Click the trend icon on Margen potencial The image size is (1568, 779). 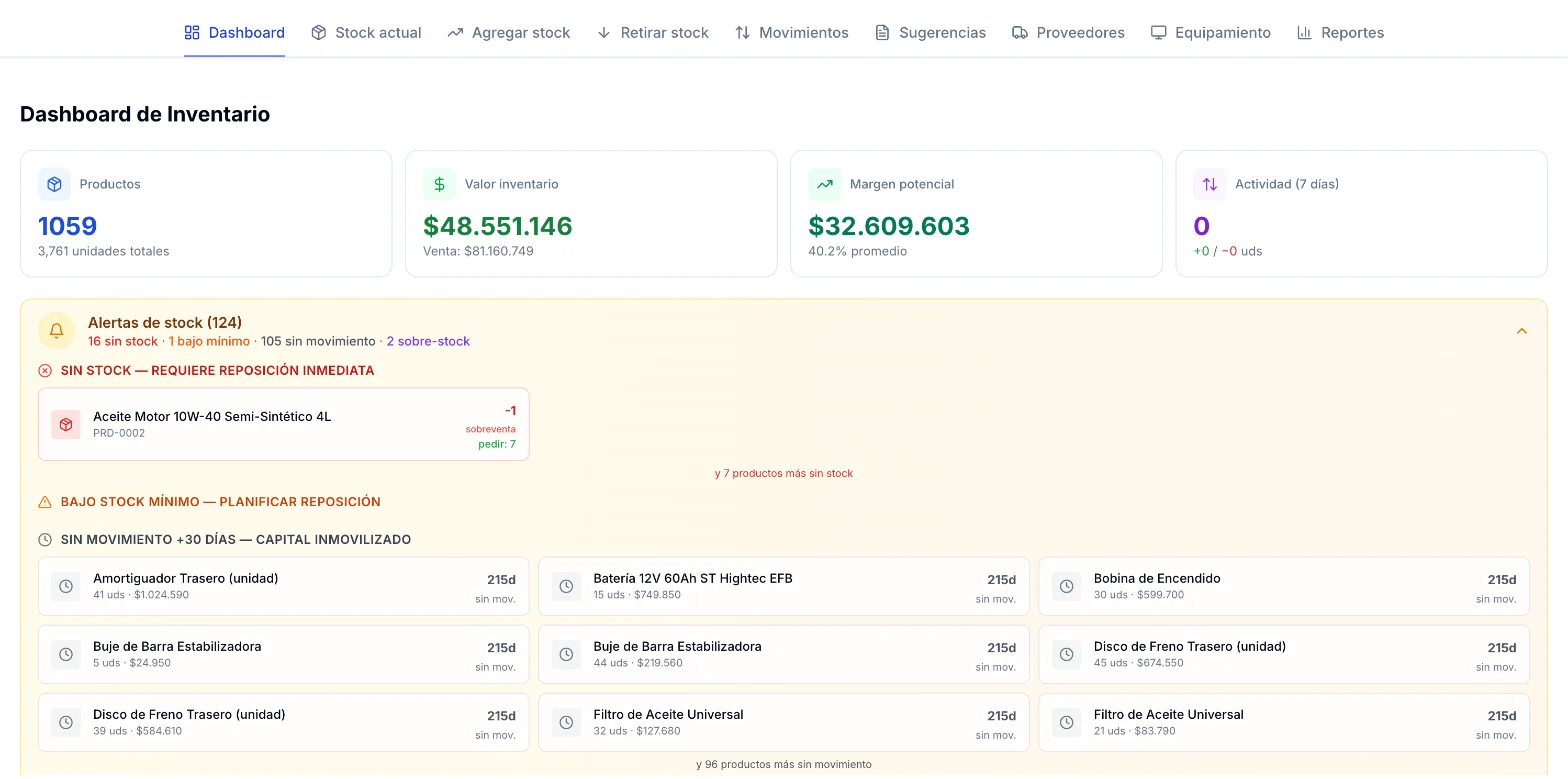coord(825,184)
